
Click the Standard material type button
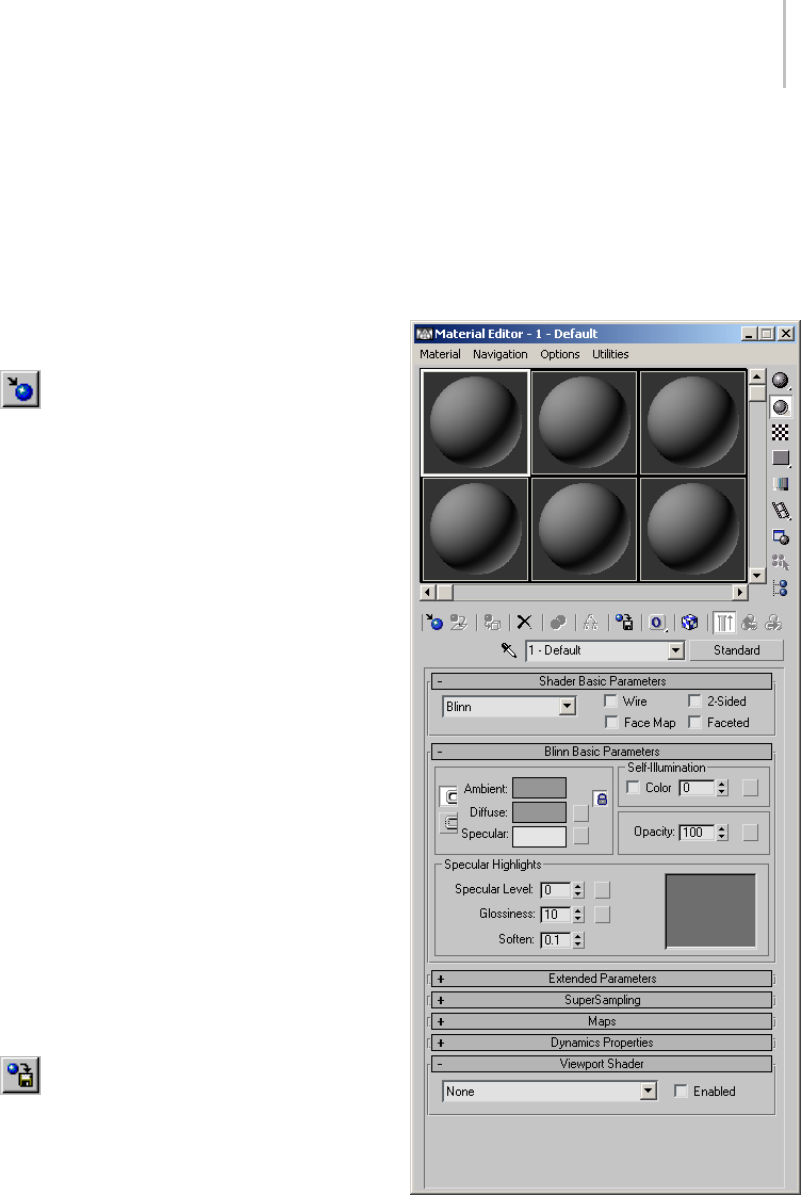click(x=736, y=650)
